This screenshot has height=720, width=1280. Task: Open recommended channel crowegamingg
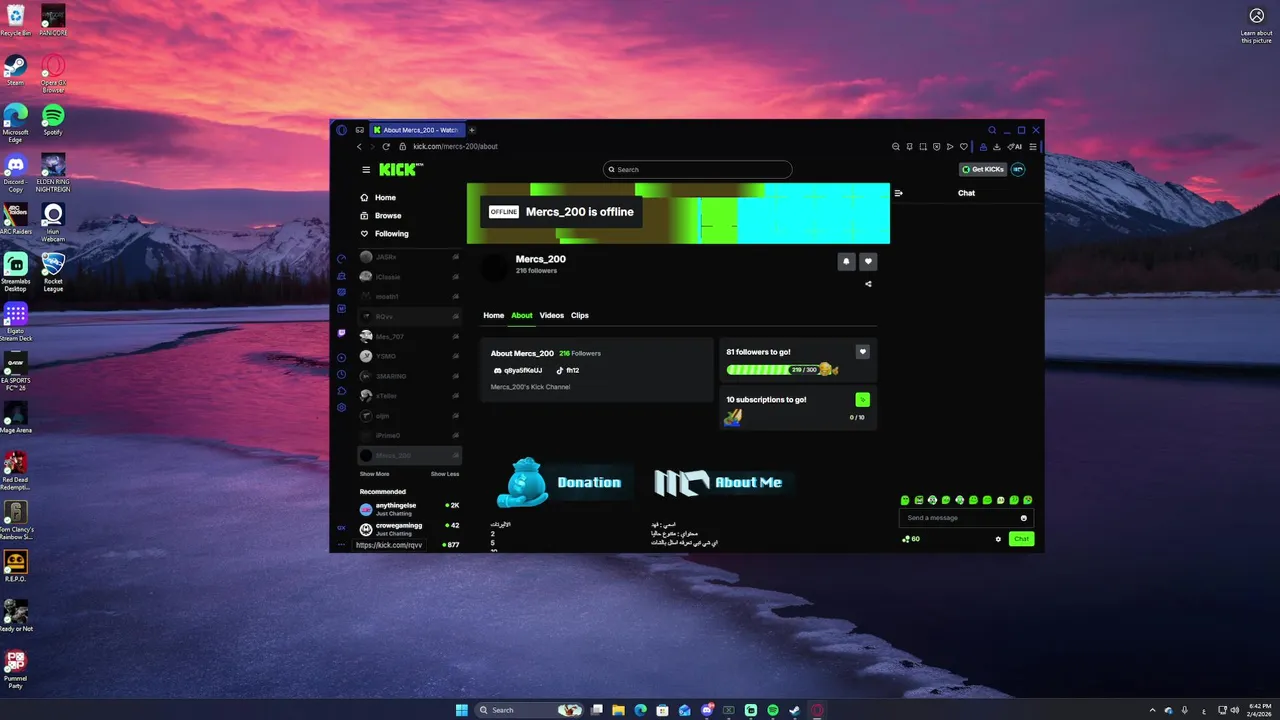(x=410, y=529)
